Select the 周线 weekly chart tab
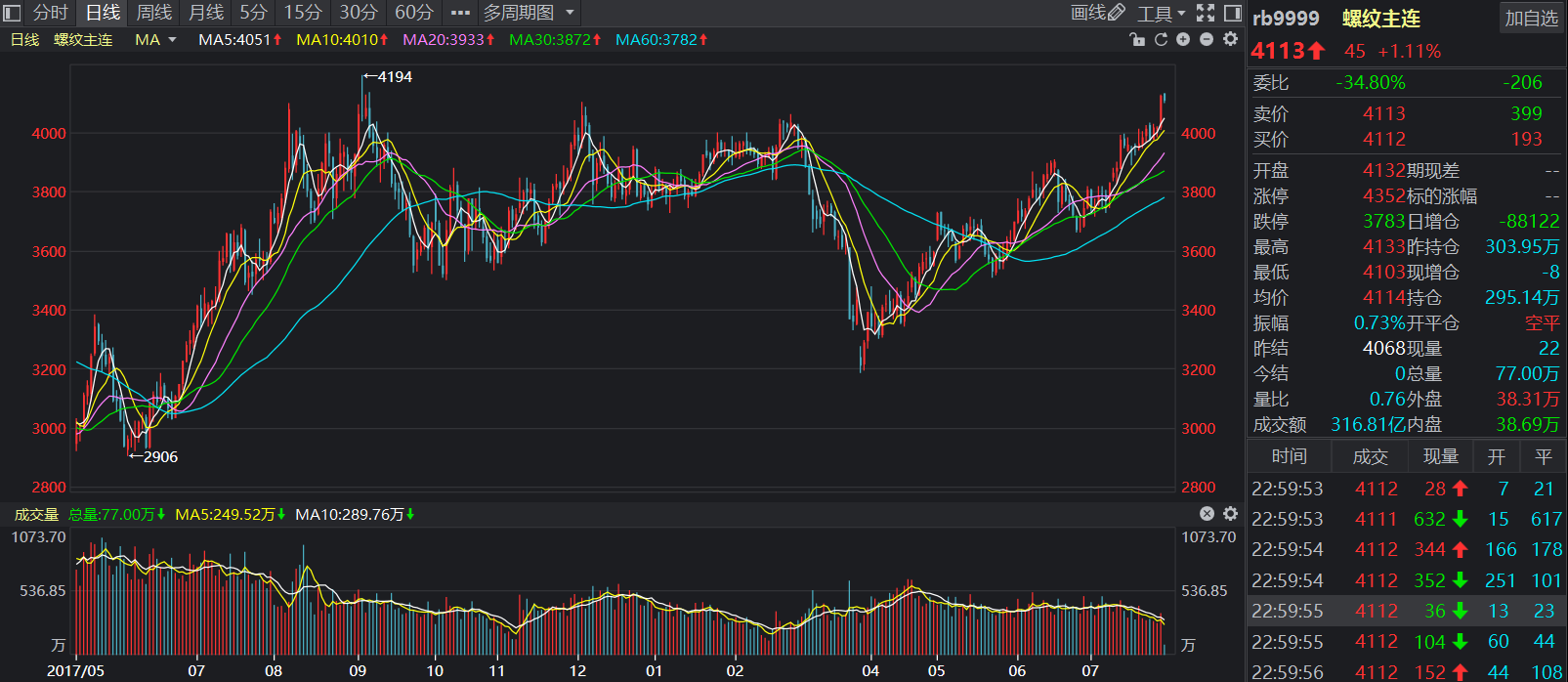Image resolution: width=1568 pixels, height=682 pixels. click(153, 13)
